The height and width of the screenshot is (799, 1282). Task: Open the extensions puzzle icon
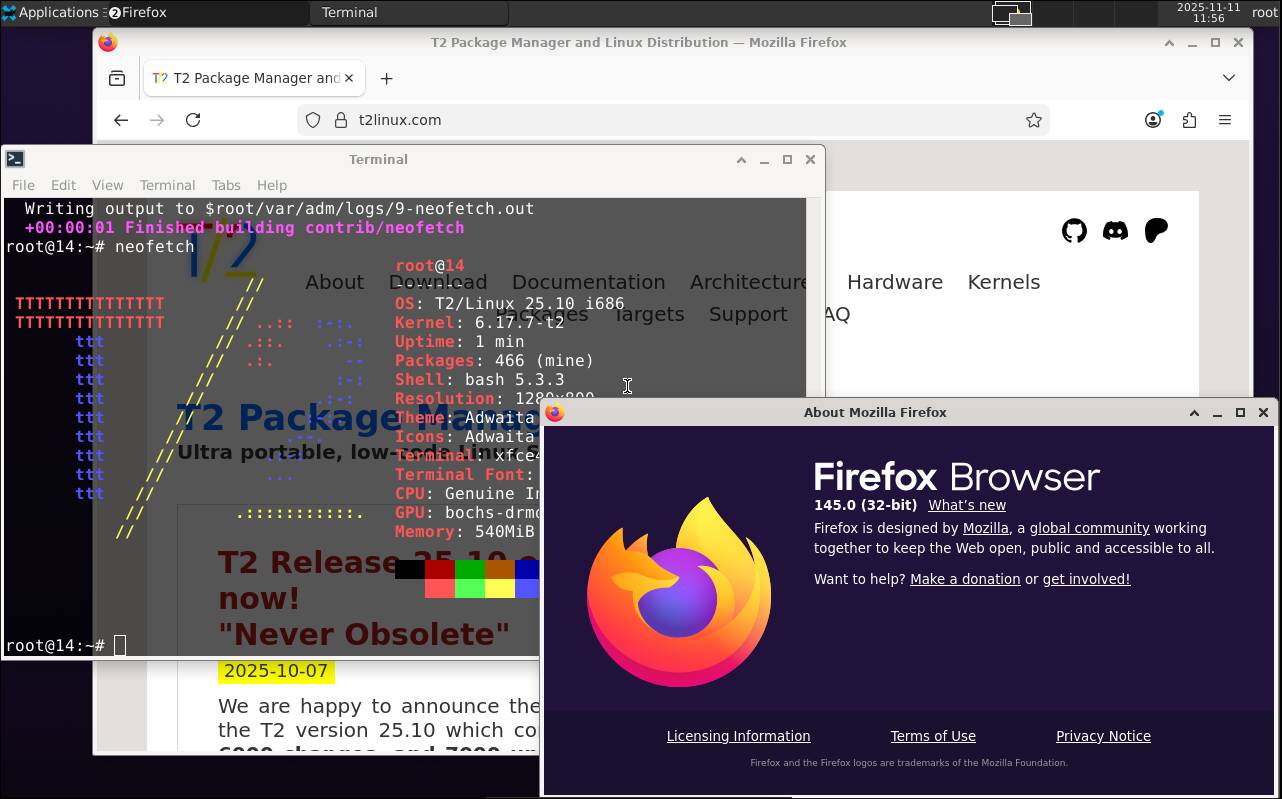point(1189,120)
